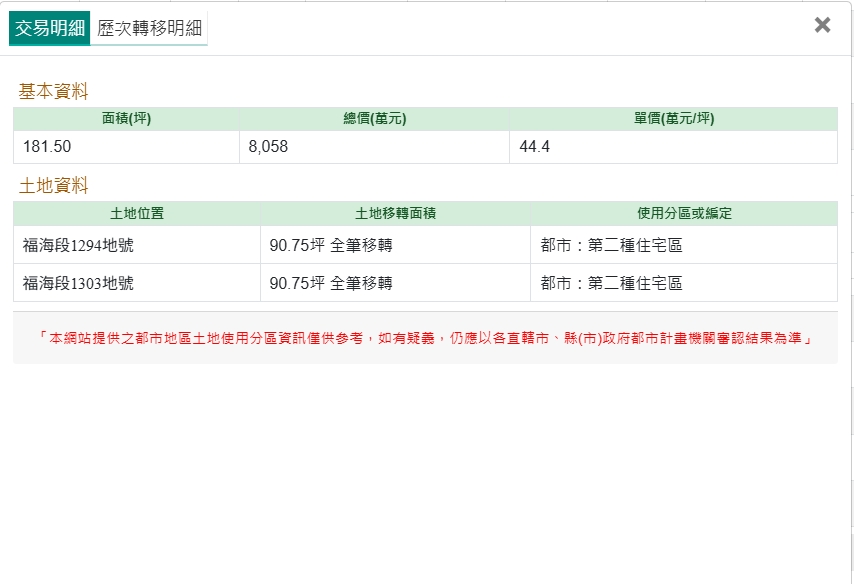Screen dimensions: 854x584
Task: Switch to the 交易明細 tab
Action: (x=49, y=28)
